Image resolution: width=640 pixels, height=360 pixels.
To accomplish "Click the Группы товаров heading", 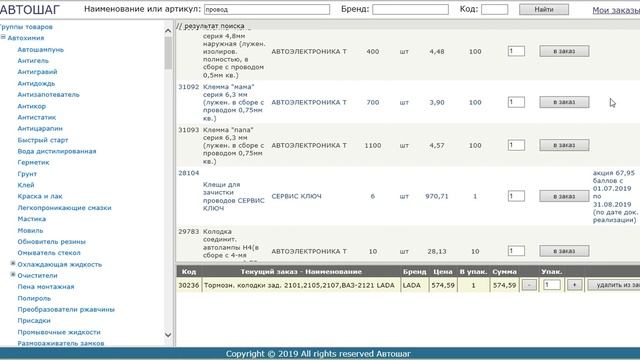I will (26, 27).
